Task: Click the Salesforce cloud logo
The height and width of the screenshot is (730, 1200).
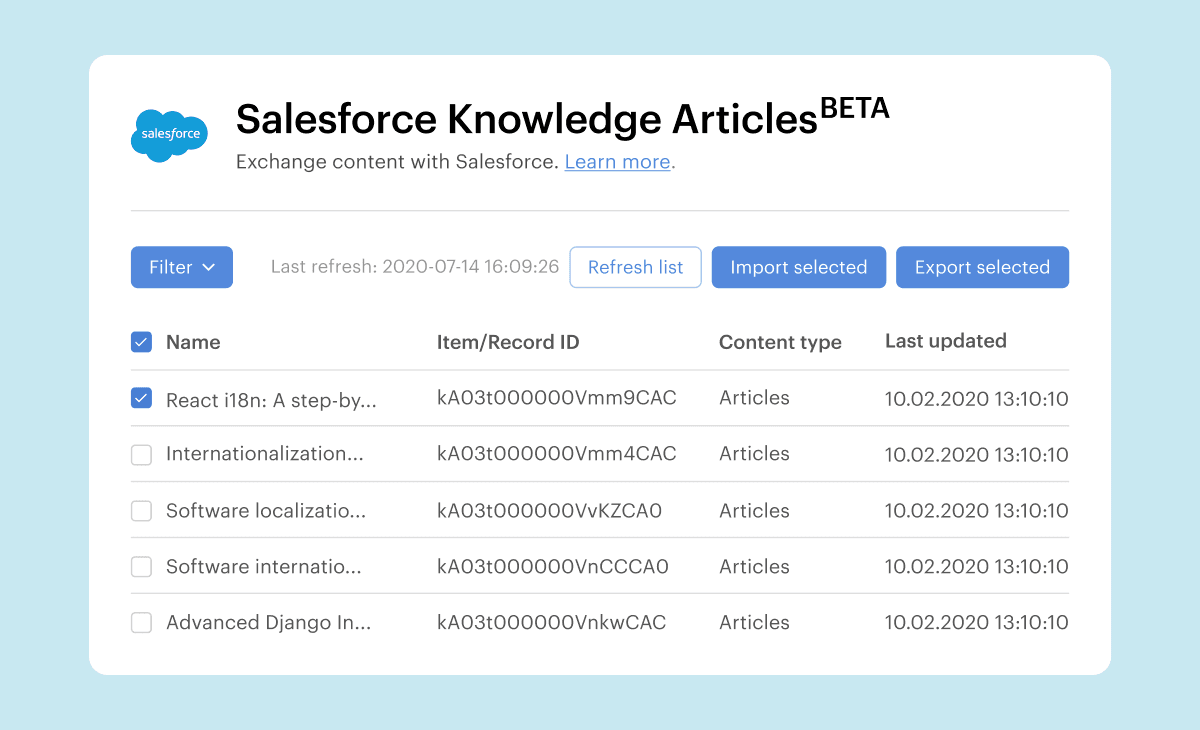Action: coord(169,135)
